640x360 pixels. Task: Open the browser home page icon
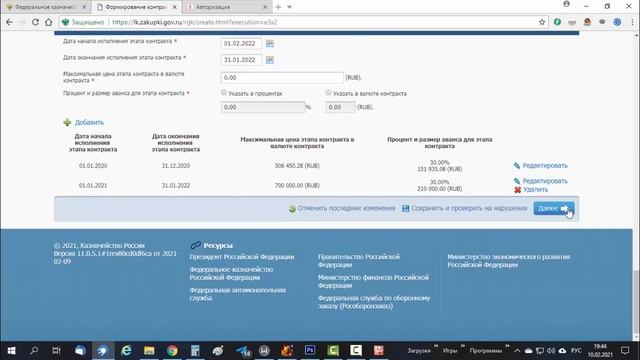(49, 22)
